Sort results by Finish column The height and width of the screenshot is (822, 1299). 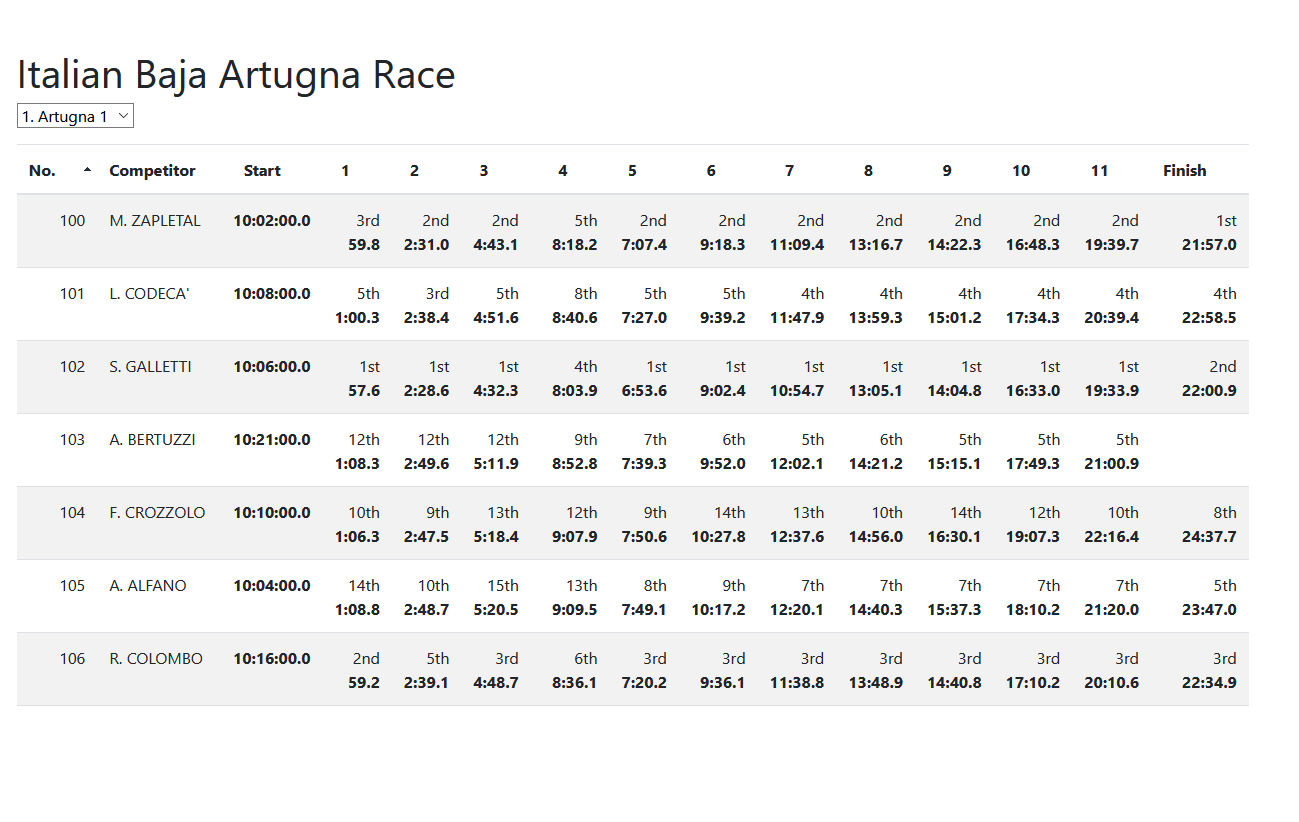1184,170
